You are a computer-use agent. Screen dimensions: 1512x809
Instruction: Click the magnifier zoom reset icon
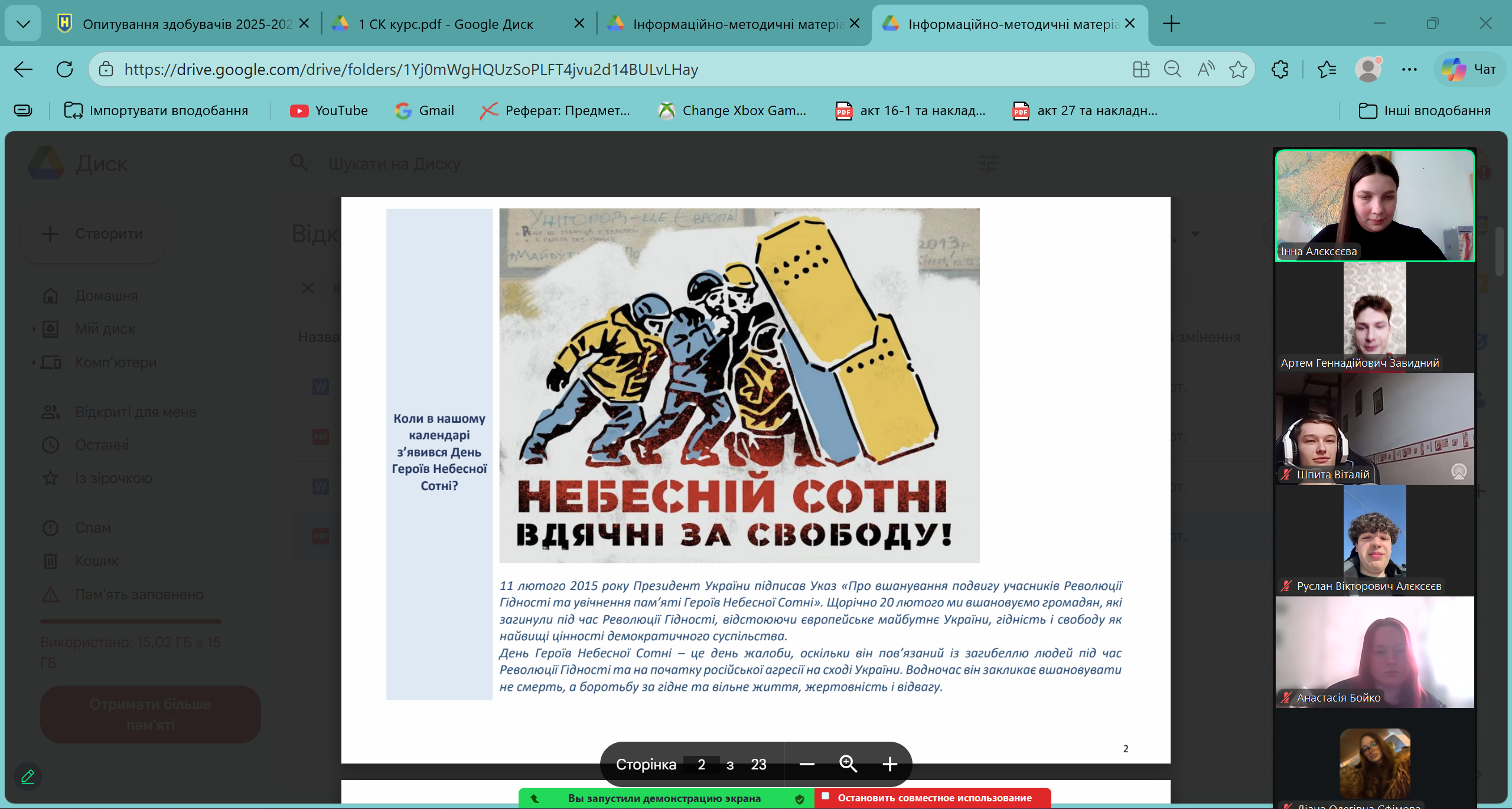point(848,764)
